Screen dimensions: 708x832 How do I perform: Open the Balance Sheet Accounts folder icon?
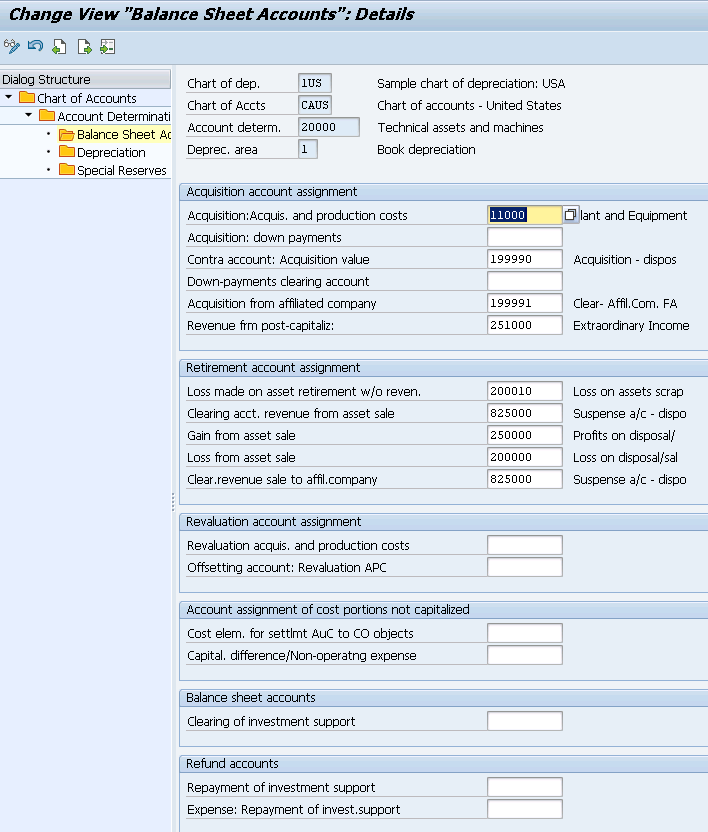66,135
